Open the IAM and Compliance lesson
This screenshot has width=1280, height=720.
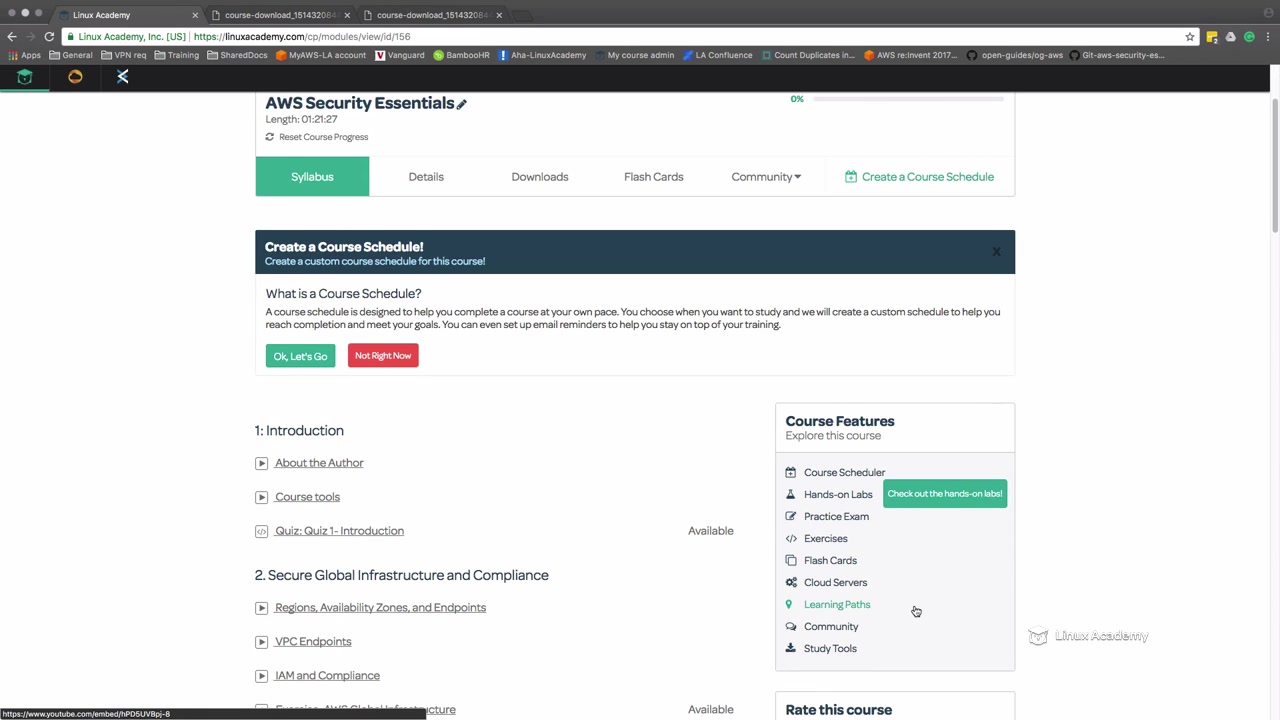click(327, 676)
